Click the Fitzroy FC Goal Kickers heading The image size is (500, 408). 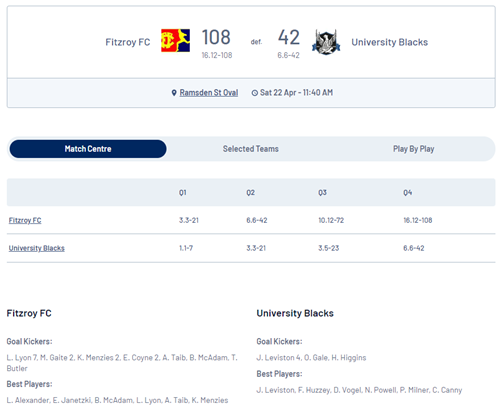click(x=29, y=341)
